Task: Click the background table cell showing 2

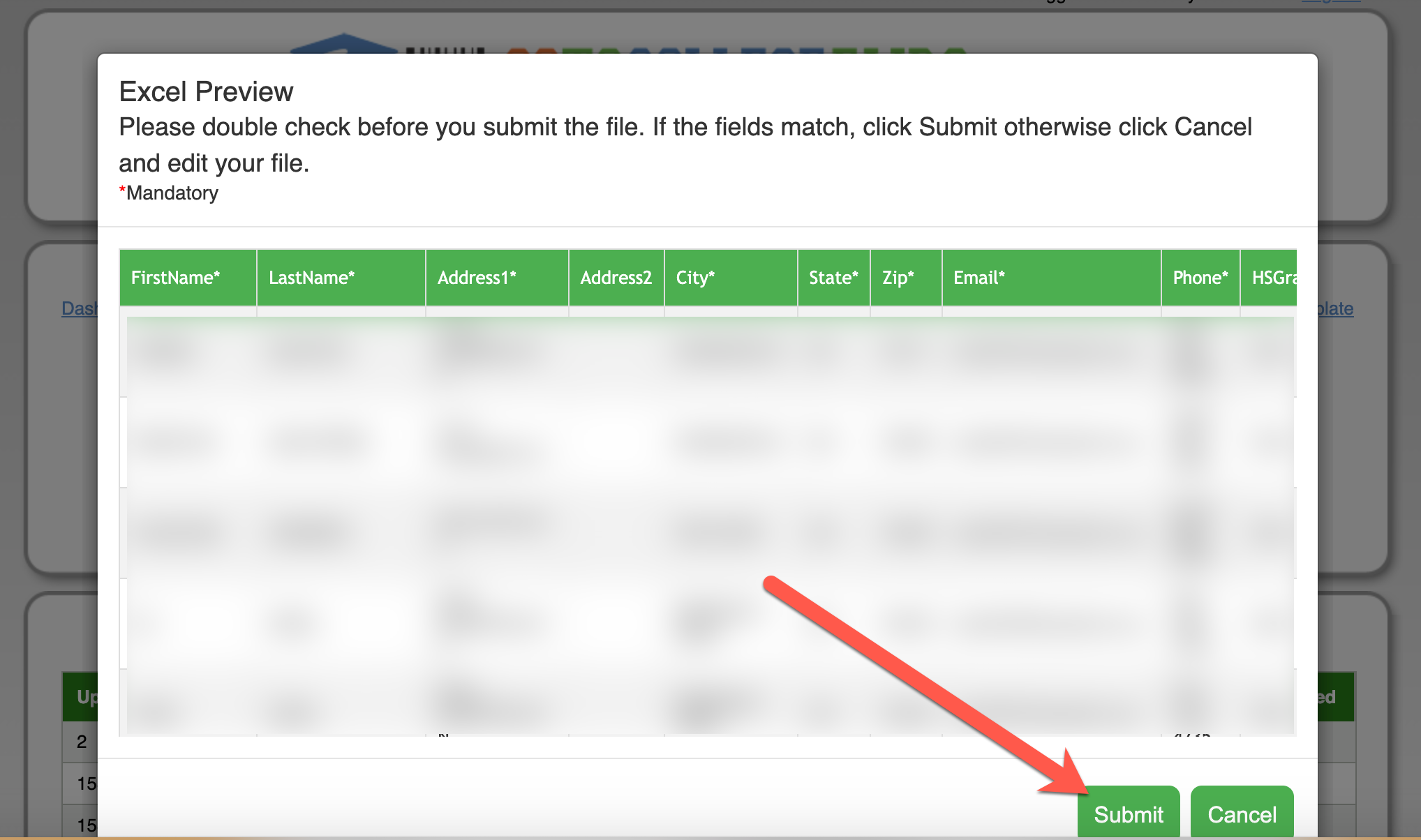Action: pyautogui.click(x=81, y=742)
